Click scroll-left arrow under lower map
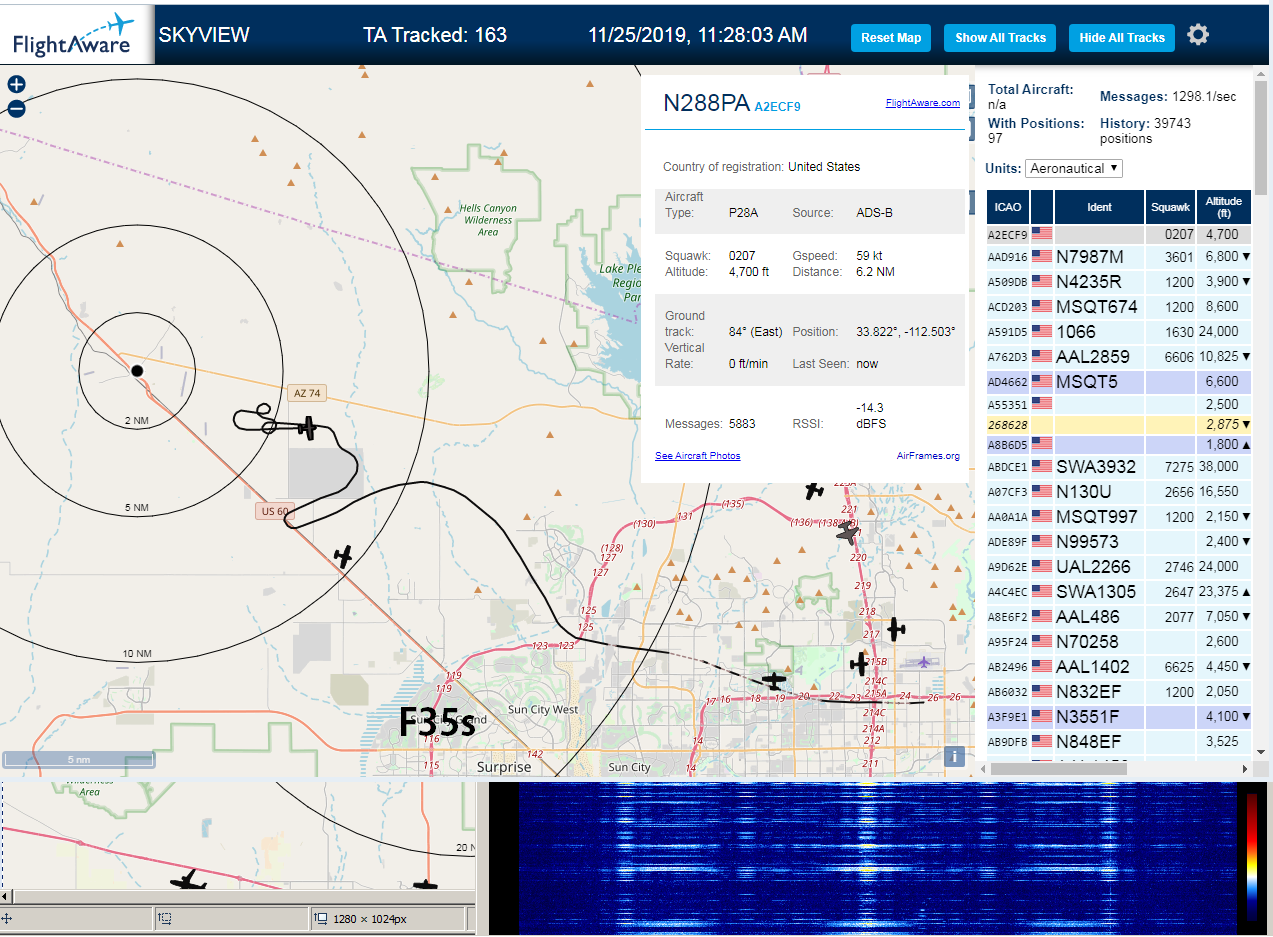This screenshot has height=937, width=1273. (x=6, y=897)
